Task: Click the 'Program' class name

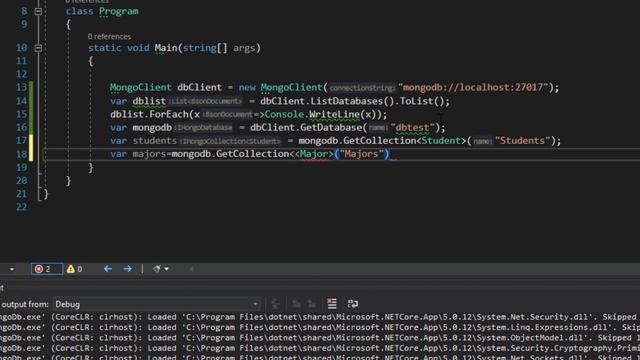Action: (x=118, y=11)
